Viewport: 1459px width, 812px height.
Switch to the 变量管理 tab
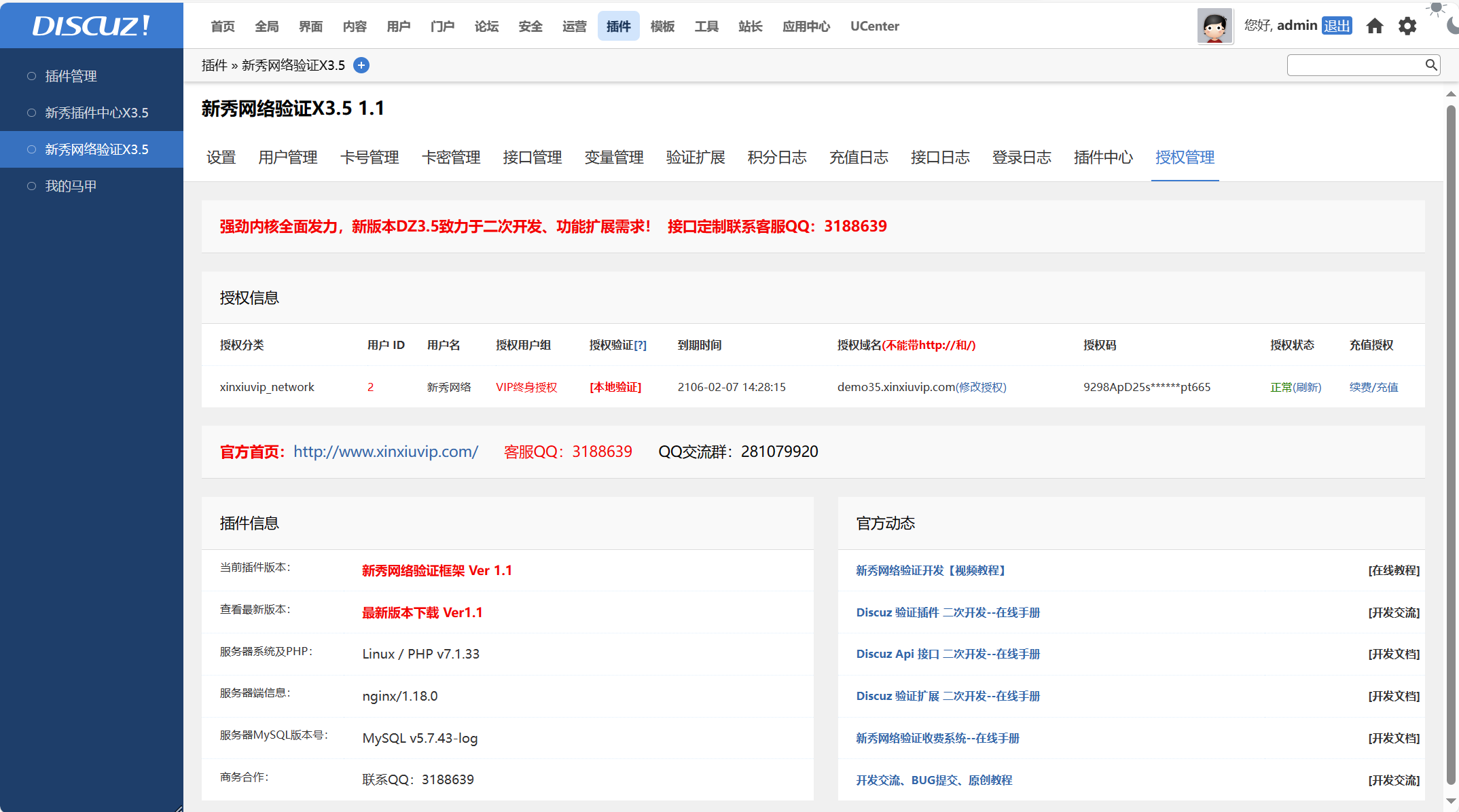click(614, 158)
